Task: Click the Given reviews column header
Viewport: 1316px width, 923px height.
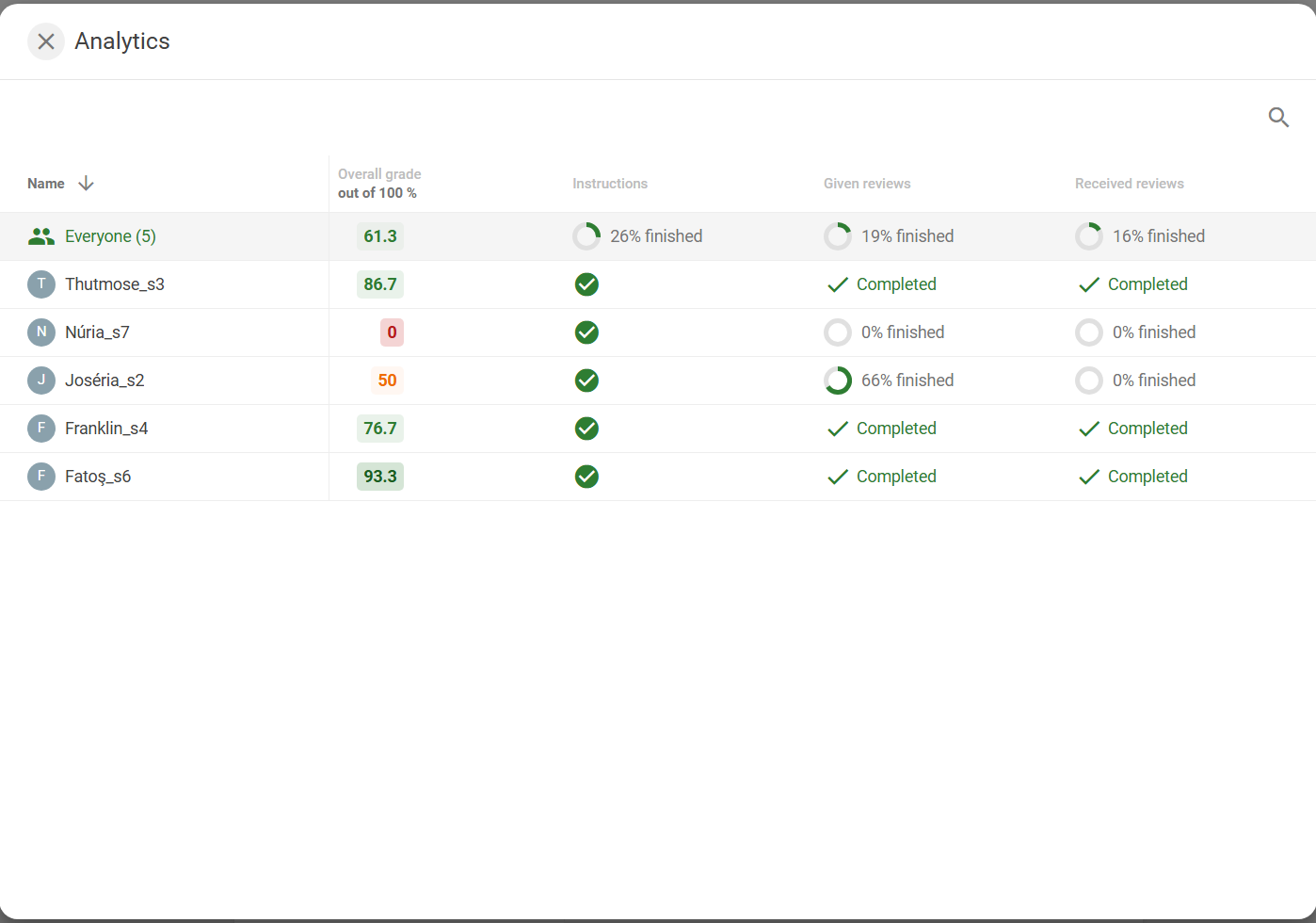Action: 866,184
